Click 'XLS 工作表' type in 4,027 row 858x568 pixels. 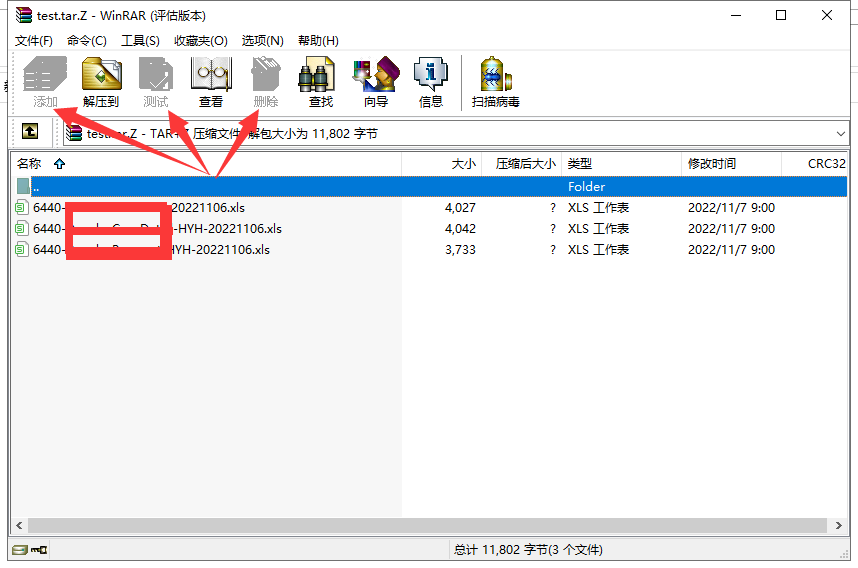pos(598,207)
